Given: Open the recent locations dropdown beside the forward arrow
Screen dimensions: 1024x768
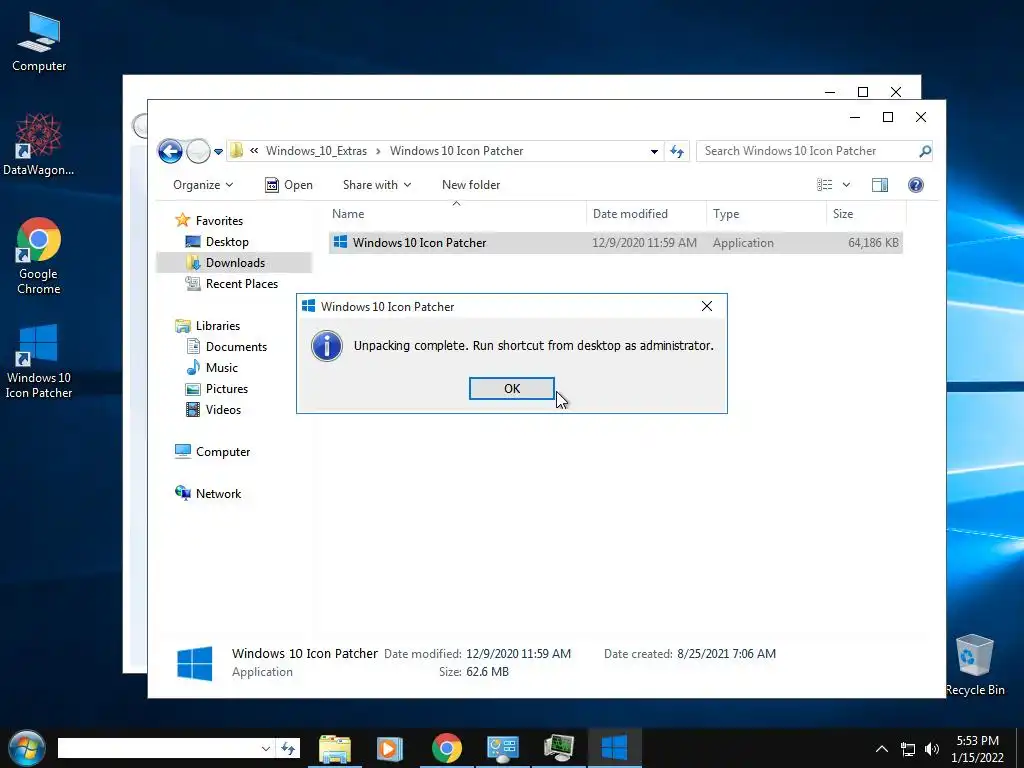Looking at the screenshot, I should tap(219, 152).
